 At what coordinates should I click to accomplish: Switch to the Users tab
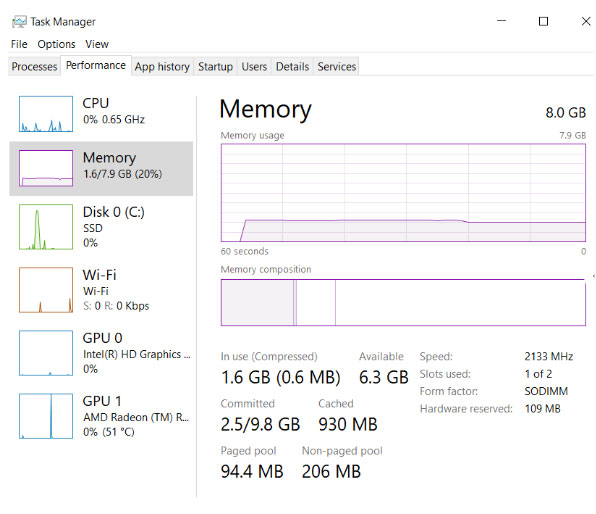254,67
